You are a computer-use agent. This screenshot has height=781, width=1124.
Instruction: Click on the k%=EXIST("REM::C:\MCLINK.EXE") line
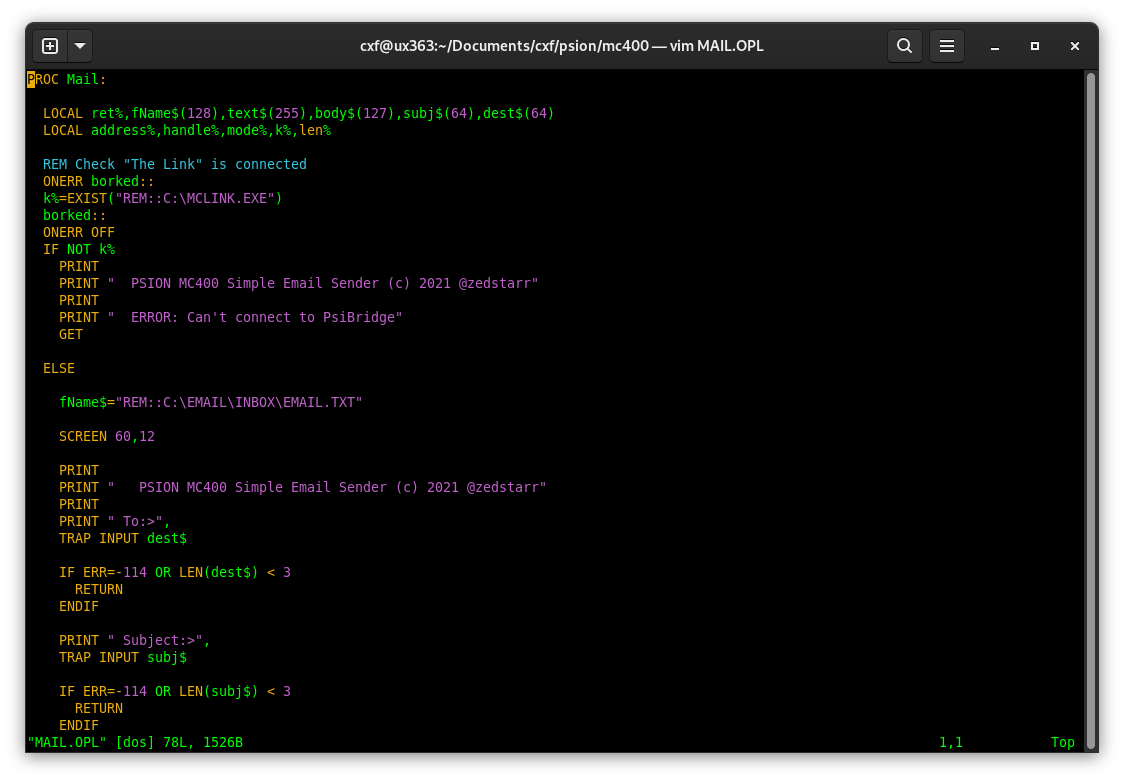(x=163, y=198)
